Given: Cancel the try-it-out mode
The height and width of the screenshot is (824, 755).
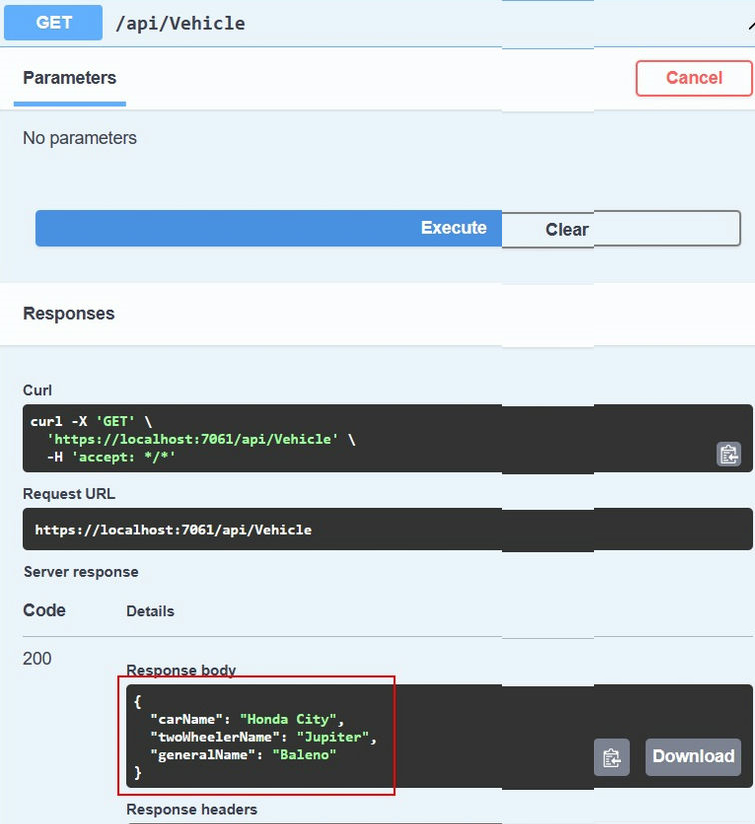Looking at the screenshot, I should [694, 78].
